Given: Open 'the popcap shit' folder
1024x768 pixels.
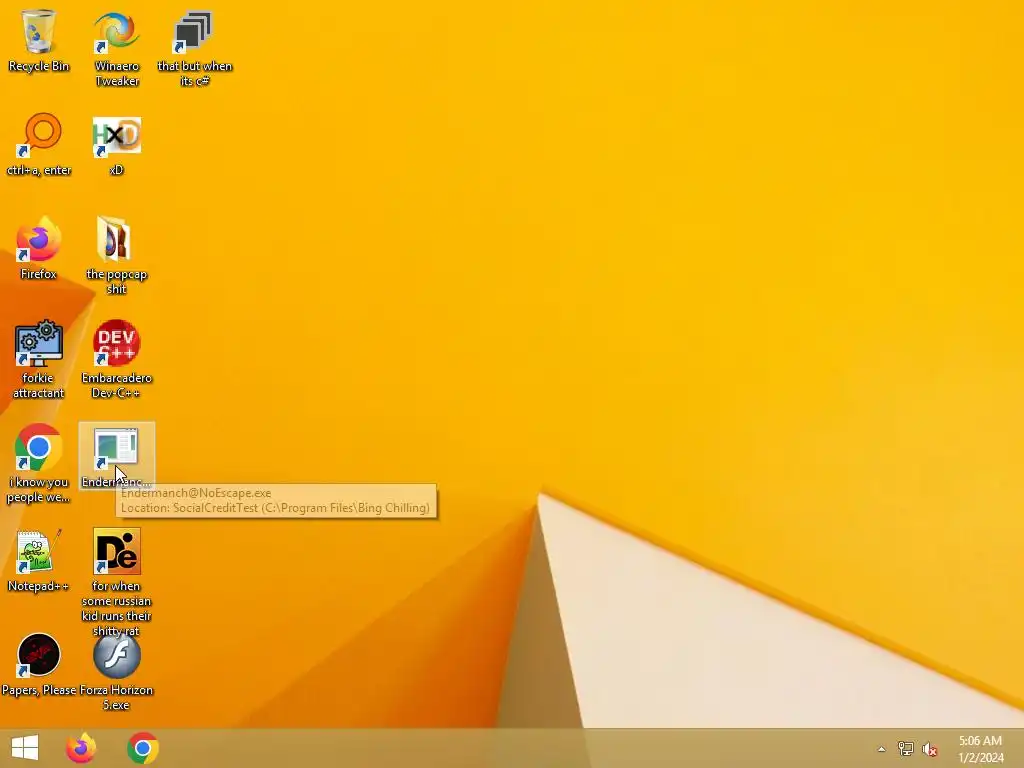Looking at the screenshot, I should coord(116,255).
